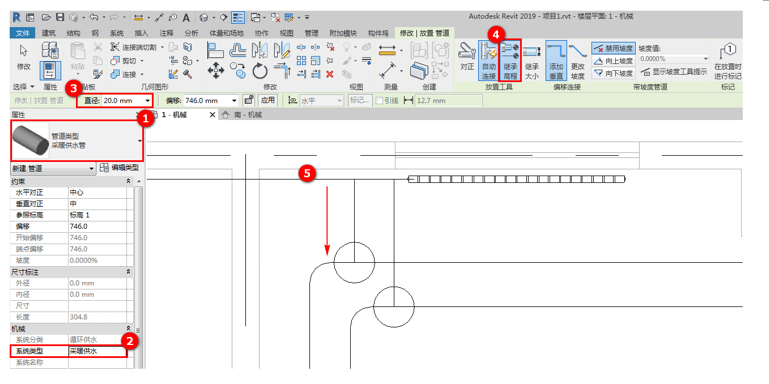Switch to the 管理 ribbon tab
Viewport: 769px width, 384px height.
tap(311, 33)
